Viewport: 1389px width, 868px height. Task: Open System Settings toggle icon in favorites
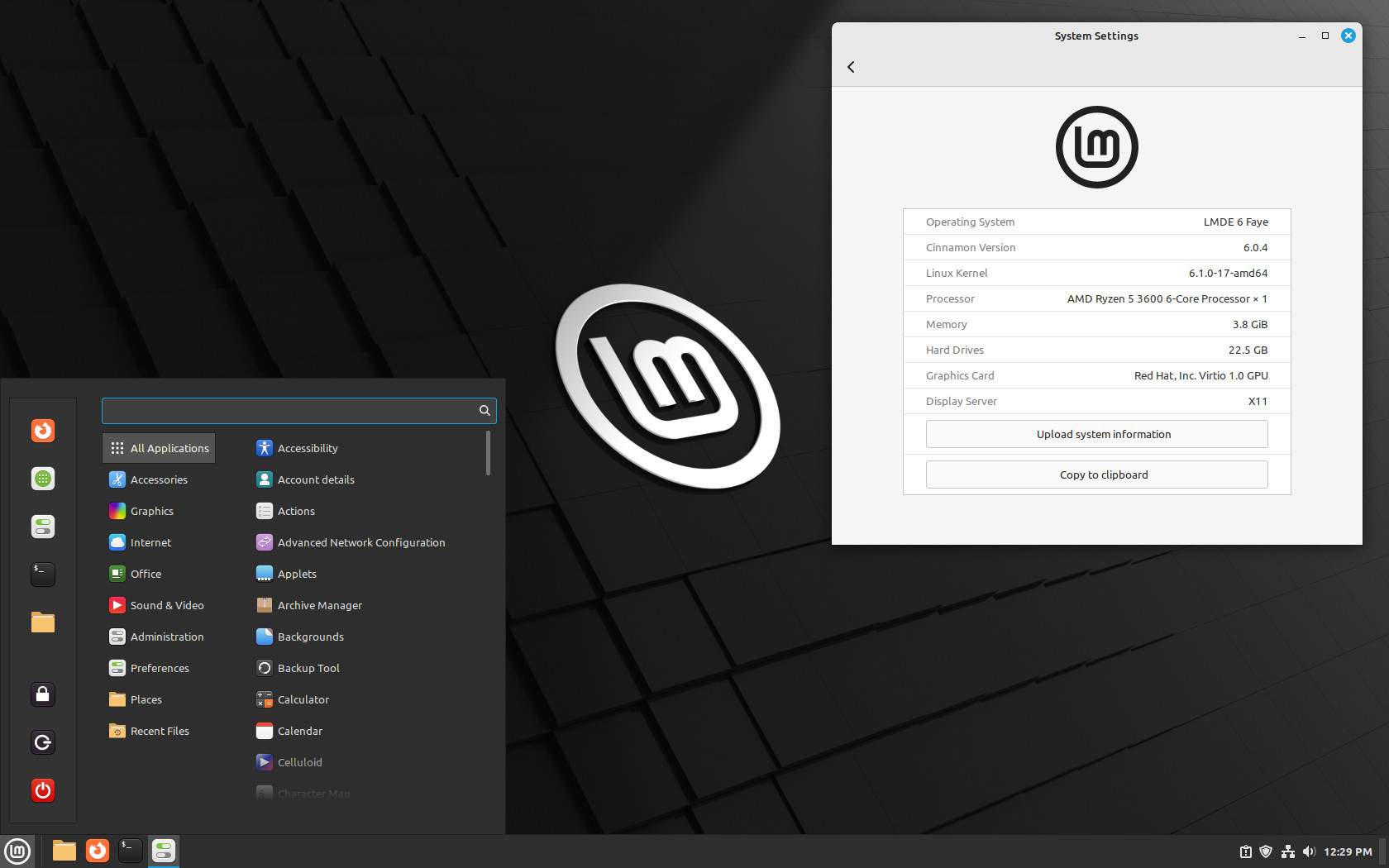point(43,527)
